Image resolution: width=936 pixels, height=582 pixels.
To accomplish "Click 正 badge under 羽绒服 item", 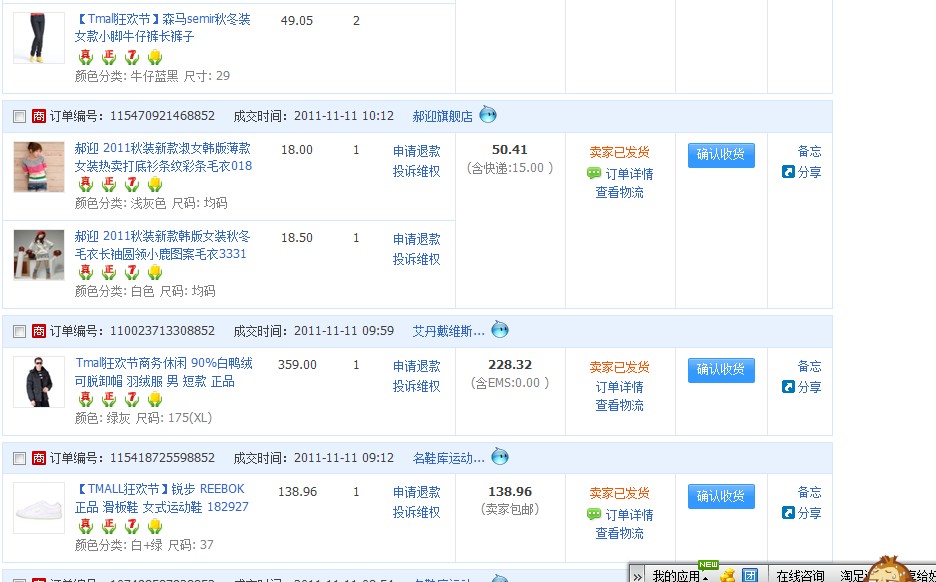I will (109, 399).
